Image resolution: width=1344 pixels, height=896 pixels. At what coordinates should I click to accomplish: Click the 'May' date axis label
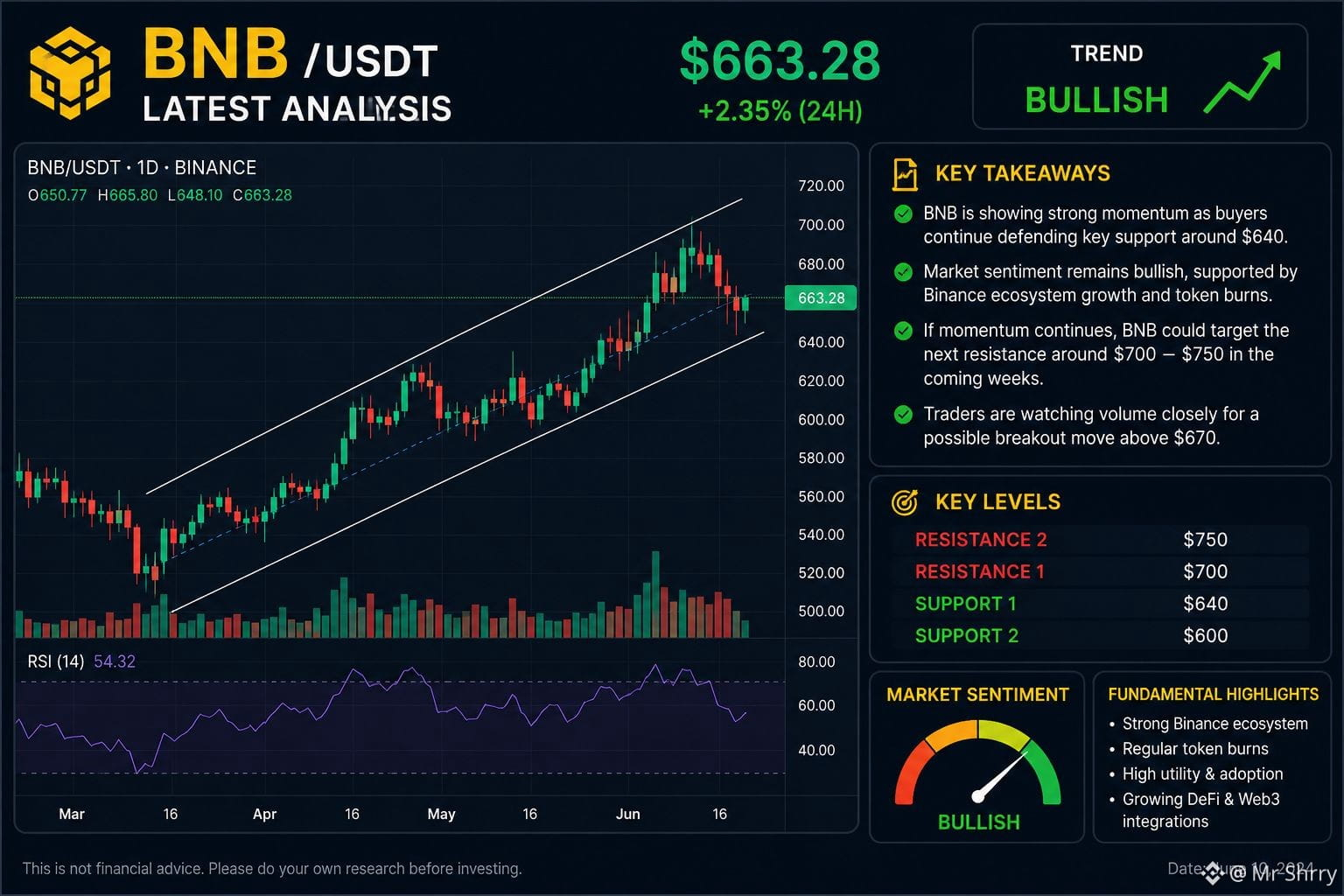click(x=441, y=814)
